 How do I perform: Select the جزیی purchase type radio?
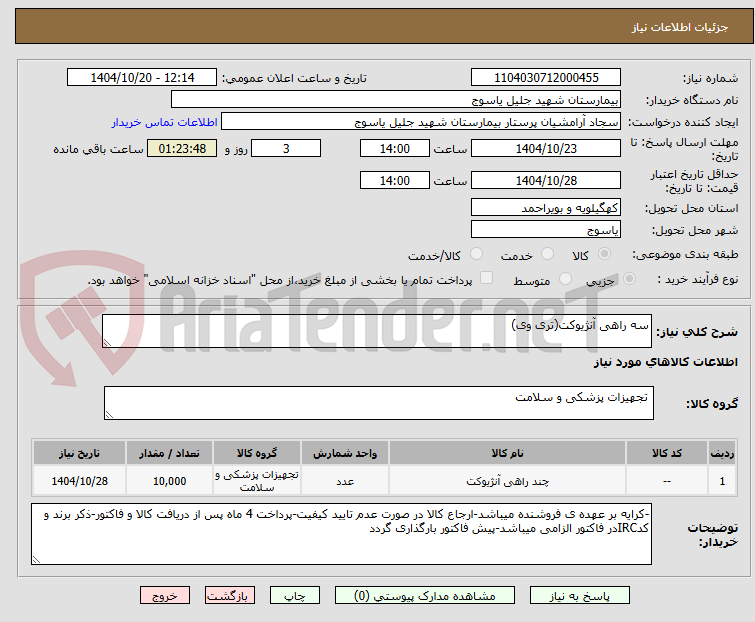pyautogui.click(x=629, y=279)
